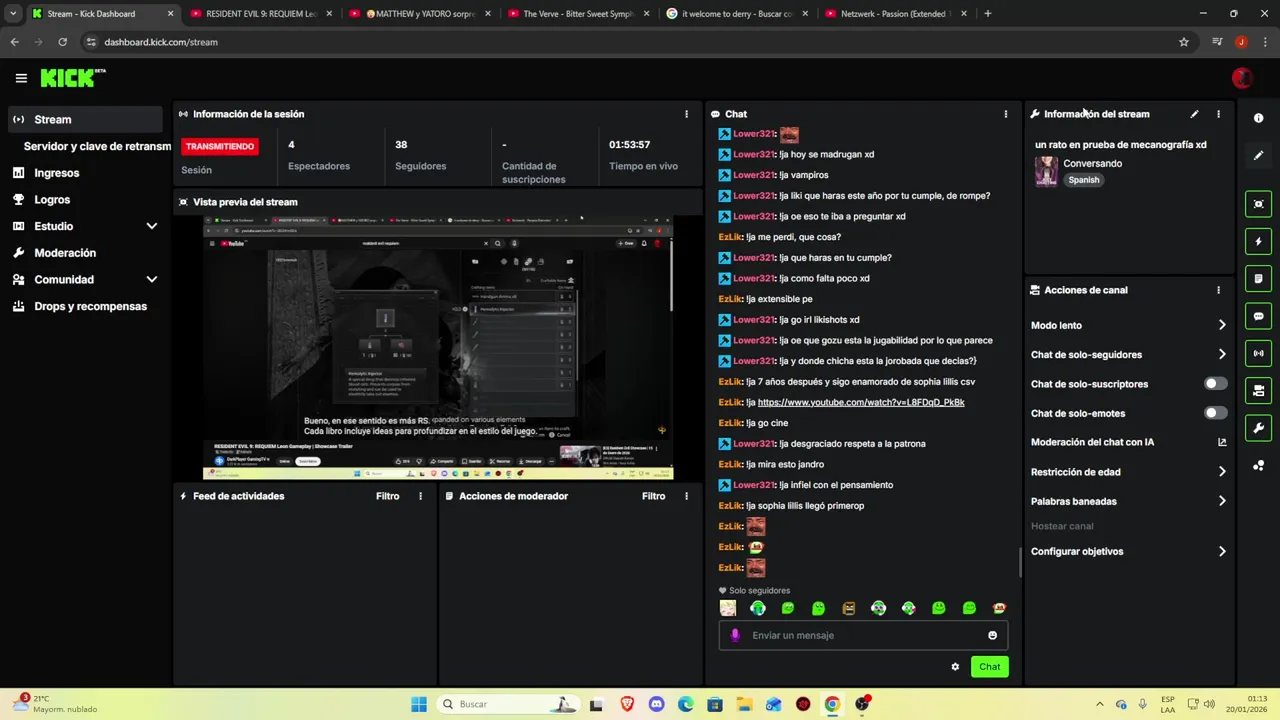Expand Configurar objetivos options
This screenshot has height=720, width=1280.
pos(1222,551)
